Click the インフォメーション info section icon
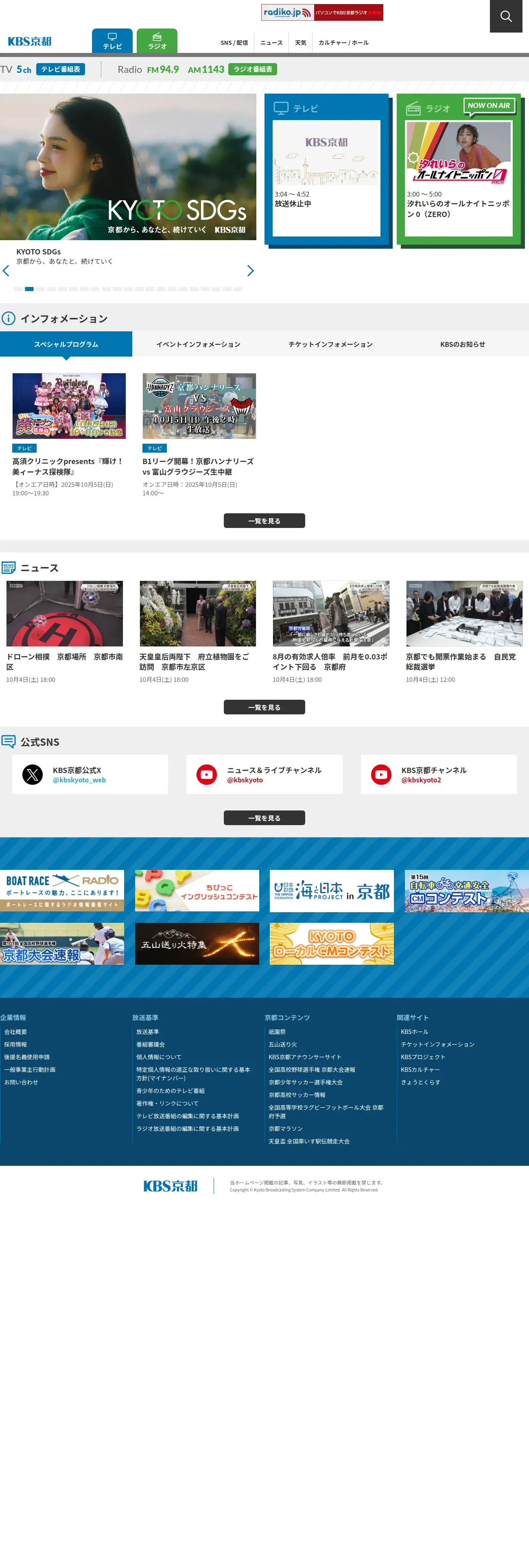529x1568 pixels. 9,318
